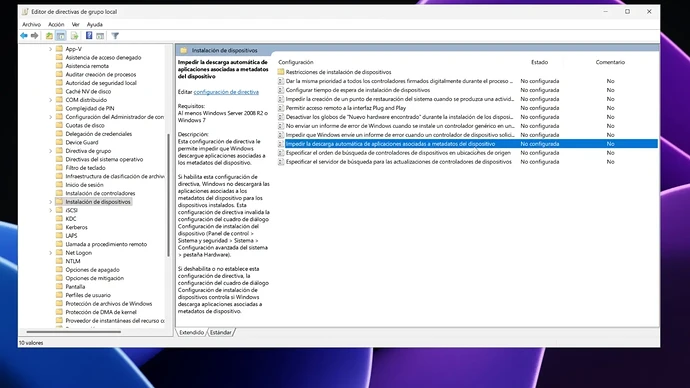The width and height of the screenshot is (690, 388).
Task: Click the Kerberos folder icon
Action: click(59, 227)
